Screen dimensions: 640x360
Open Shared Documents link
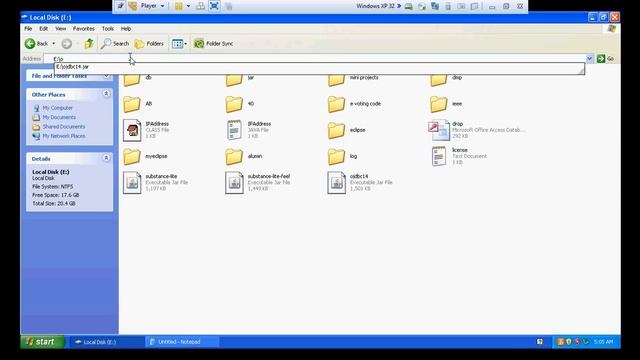coord(64,127)
